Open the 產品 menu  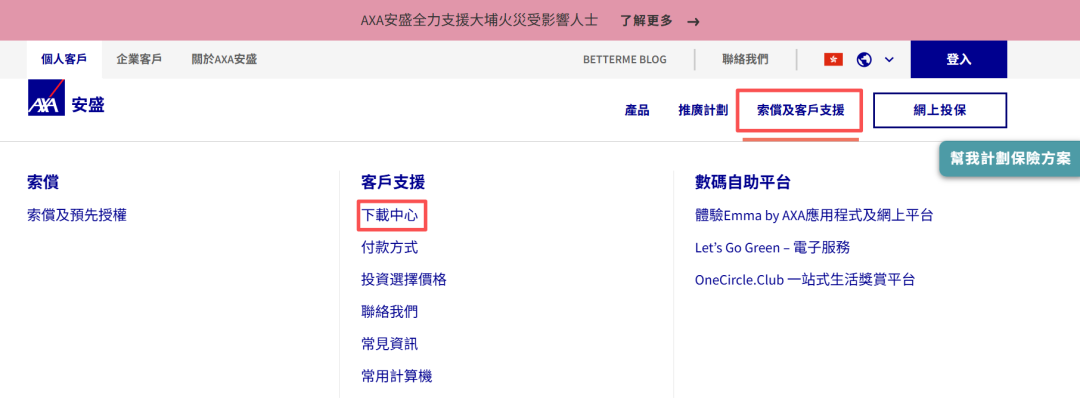pyautogui.click(x=637, y=110)
